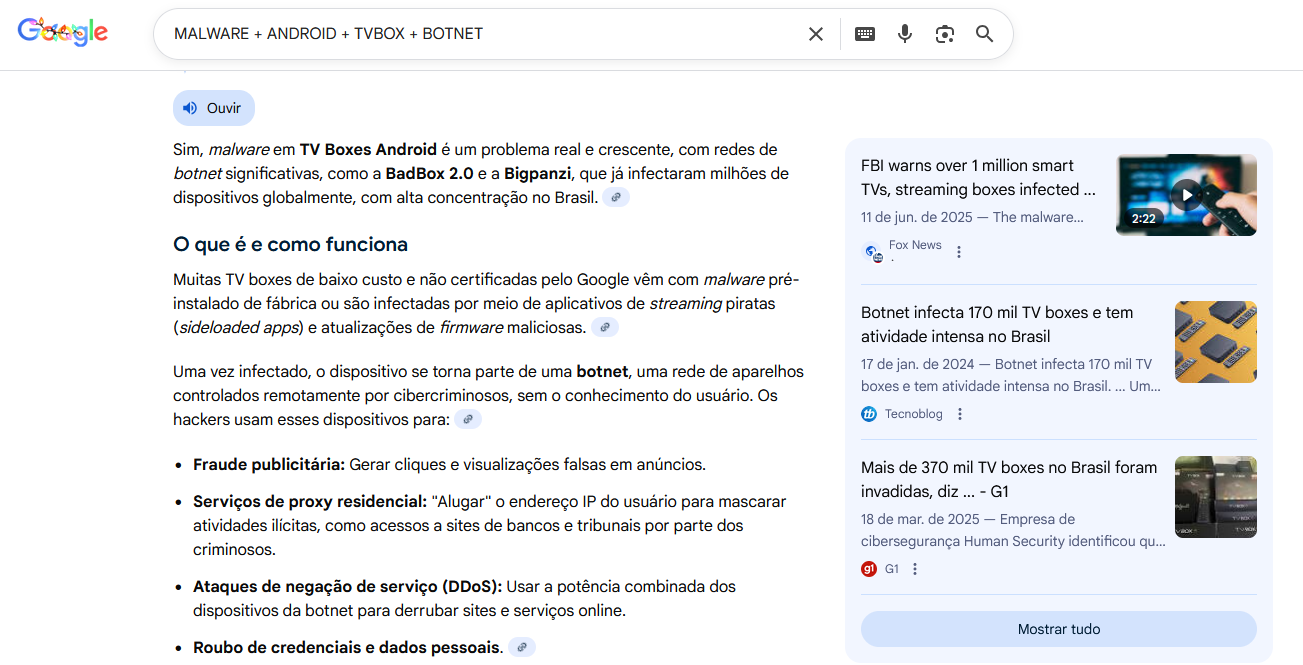The width and height of the screenshot is (1303, 665).
Task: Open more options for Tecnoblog result
Action: [960, 414]
